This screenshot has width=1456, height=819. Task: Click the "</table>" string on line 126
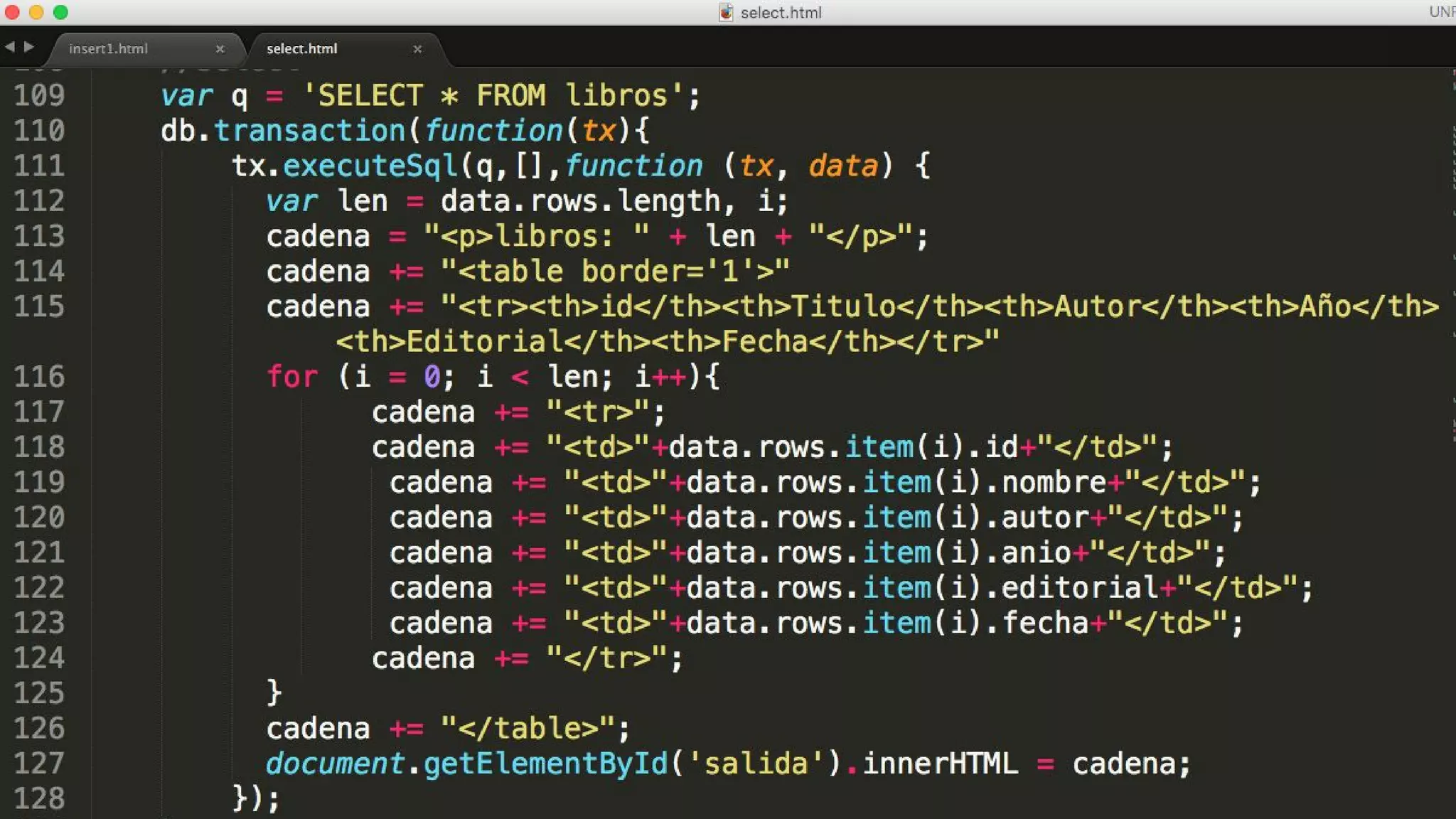pyautogui.click(x=528, y=729)
